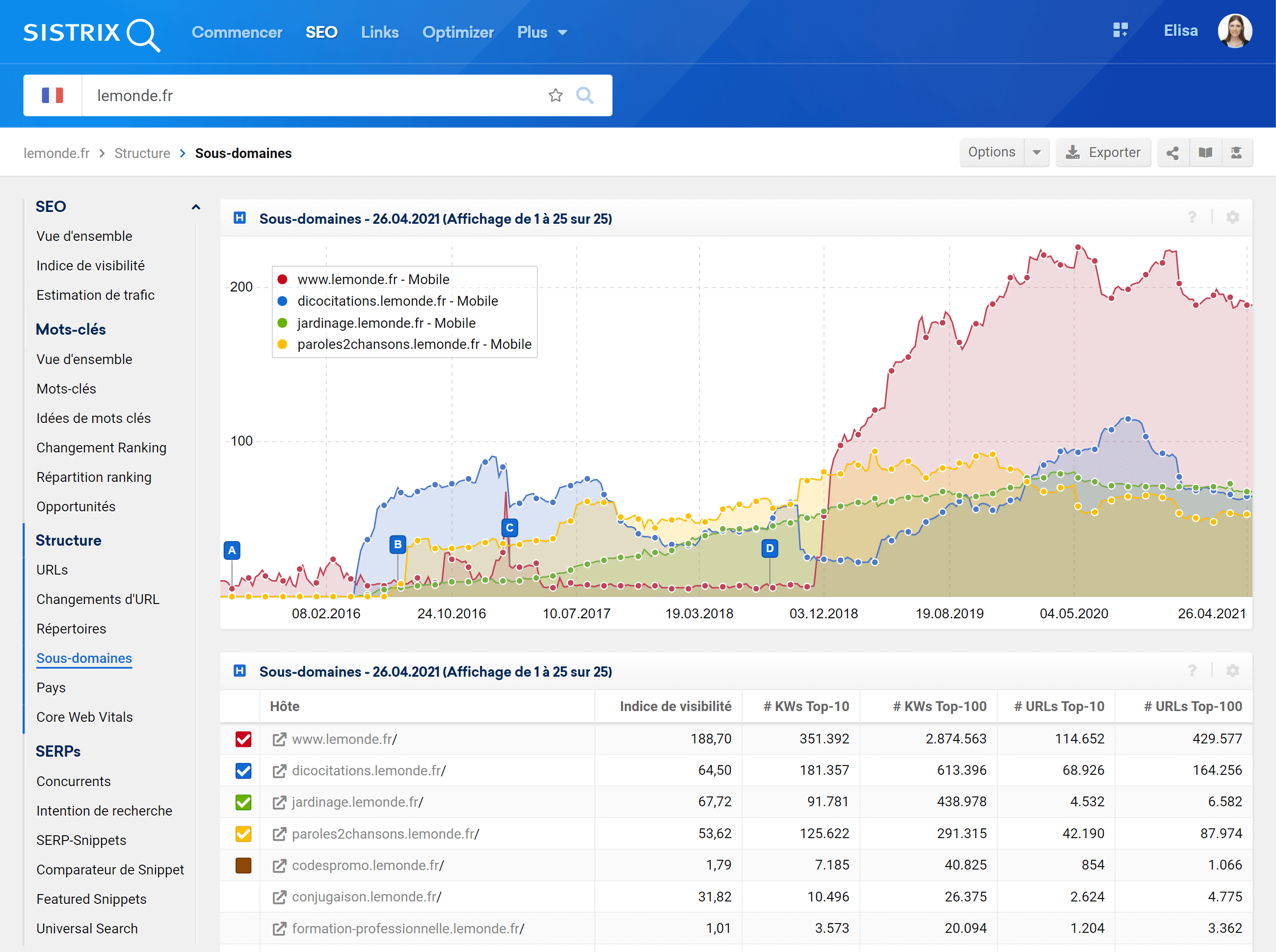Open Universal Search in sidebar

87,928
